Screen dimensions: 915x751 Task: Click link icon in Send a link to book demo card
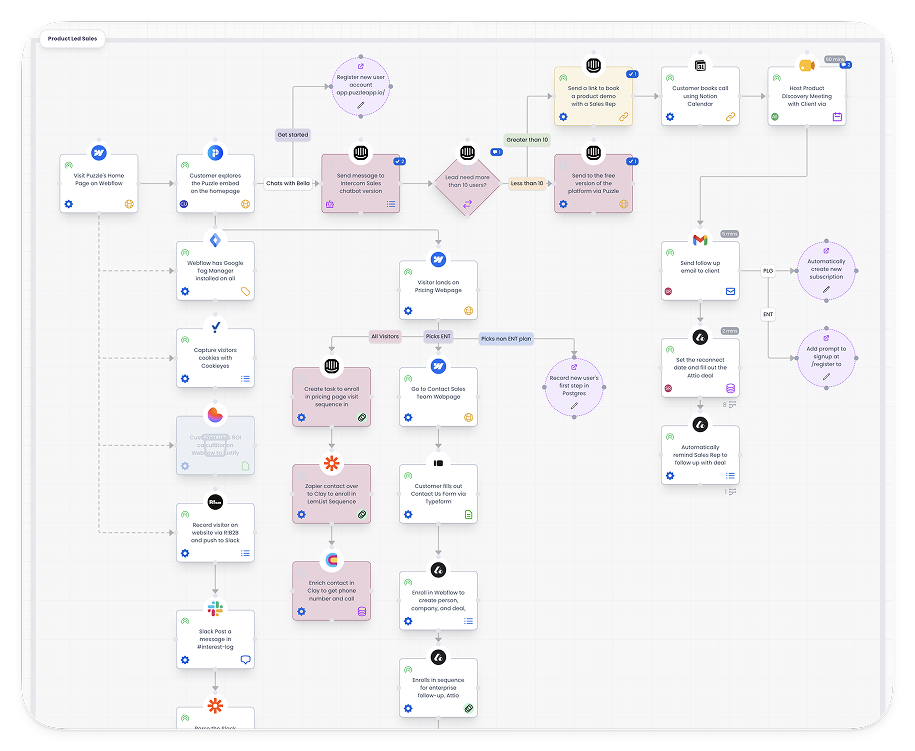point(623,117)
